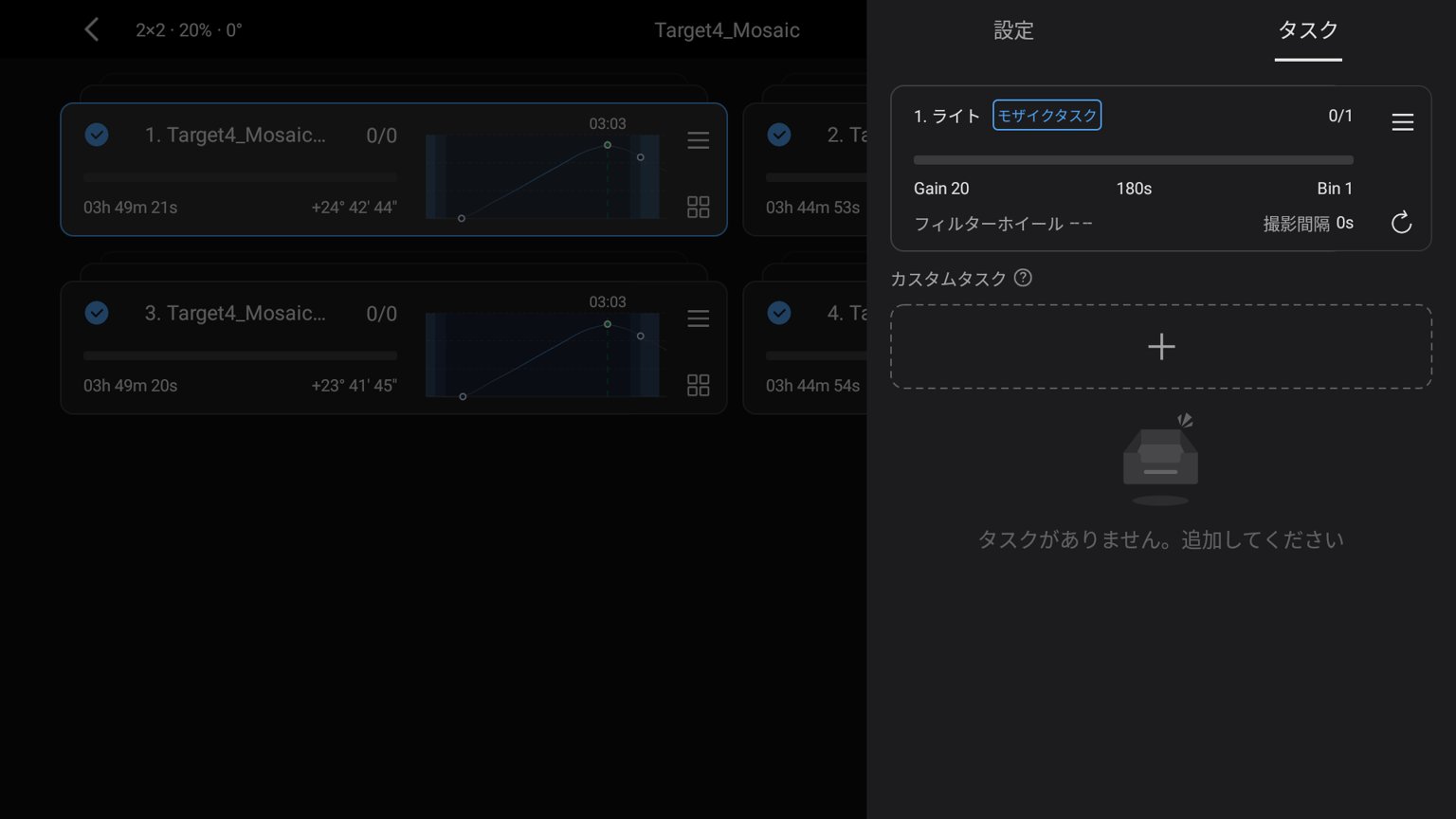Image resolution: width=1456 pixels, height=819 pixels.
Task: Click panel 1 progress bar
Action: 240,177
